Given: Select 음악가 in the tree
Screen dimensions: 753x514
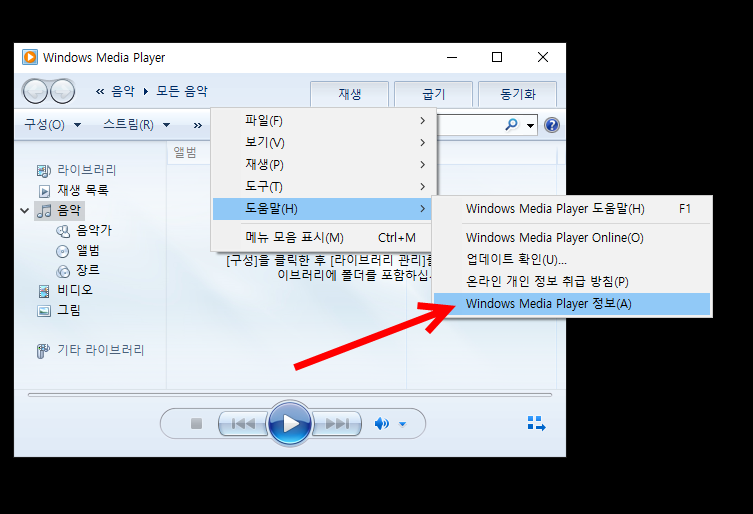Looking at the screenshot, I should coord(94,231).
